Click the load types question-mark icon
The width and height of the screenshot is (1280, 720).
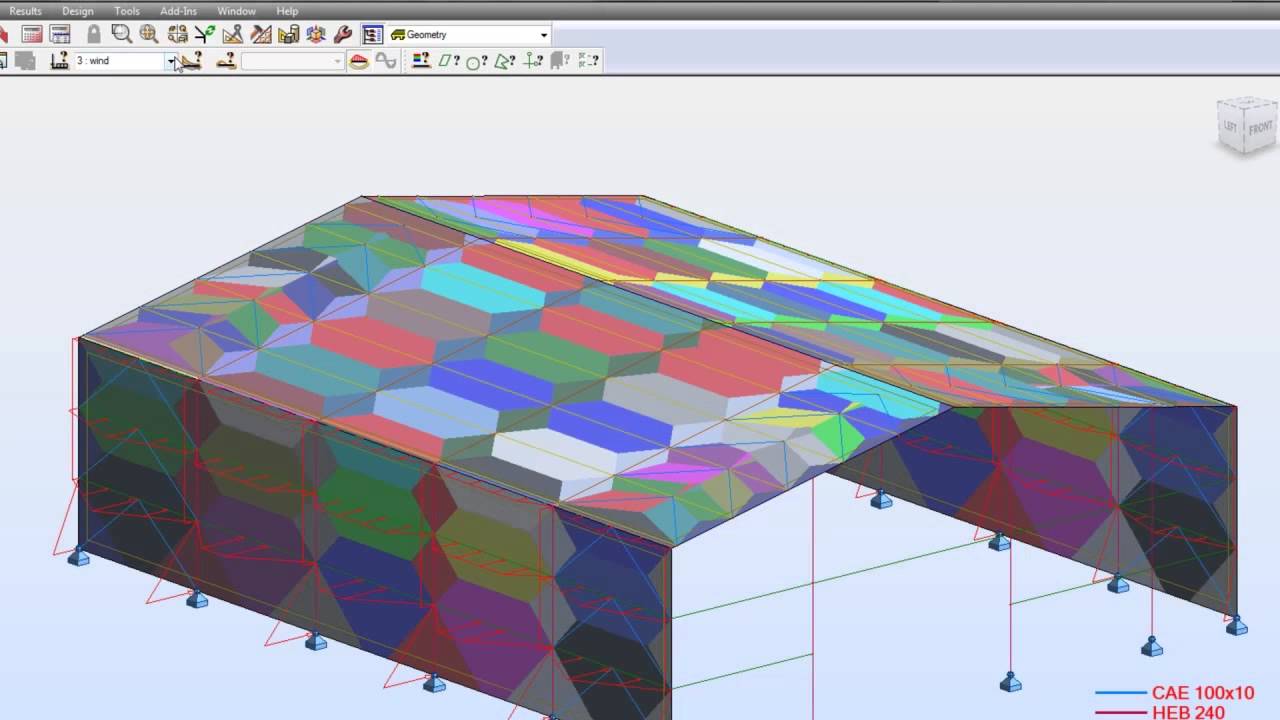[x=191, y=61]
